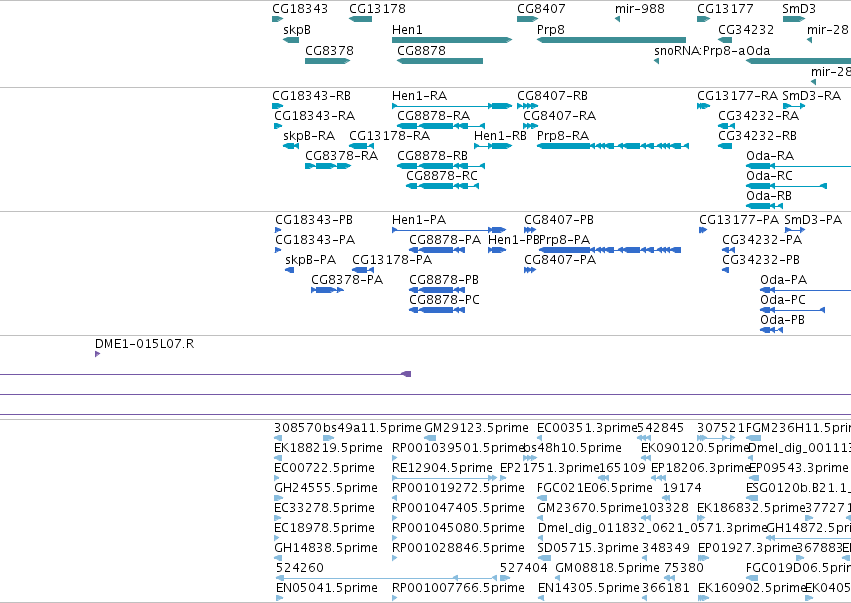
Task: Click the CG8407-RB transcript label
Action: (x=552, y=96)
